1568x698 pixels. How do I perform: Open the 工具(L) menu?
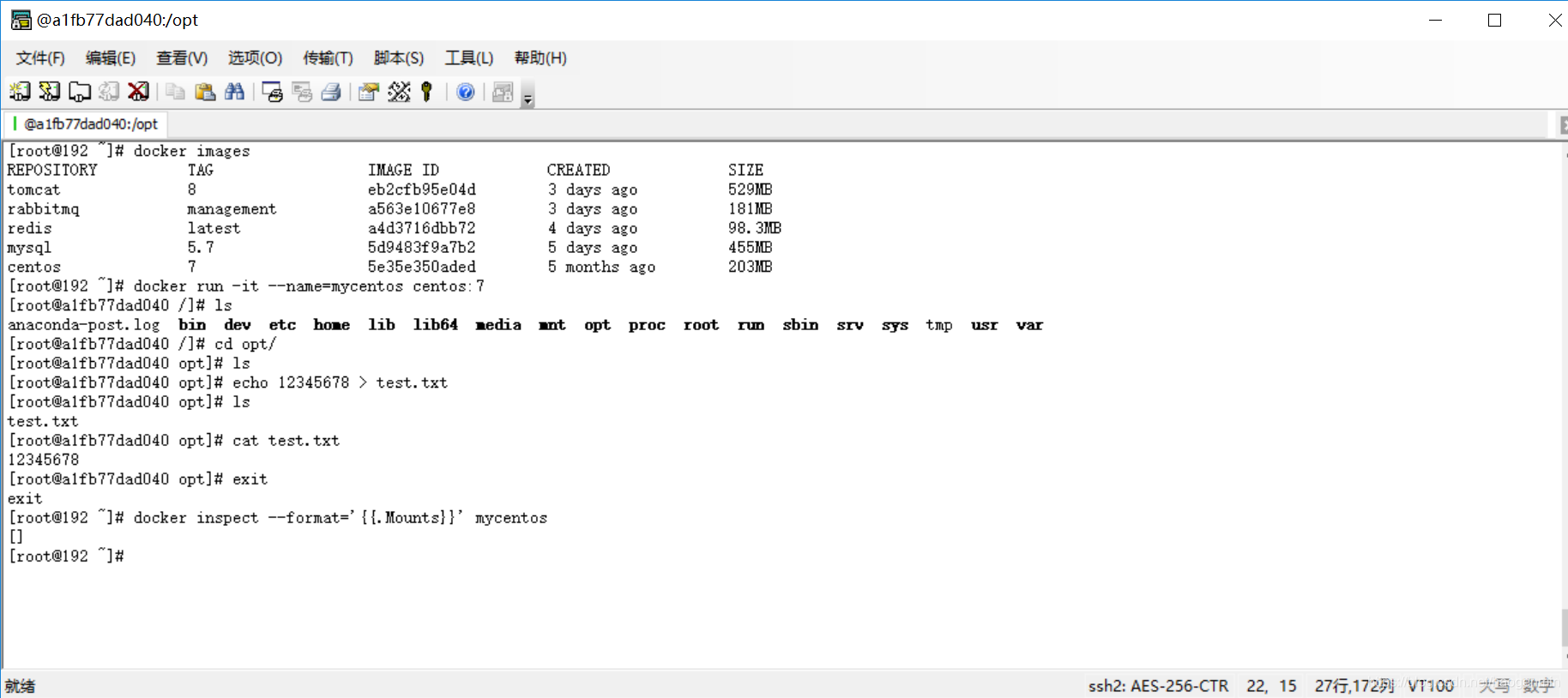(x=469, y=58)
